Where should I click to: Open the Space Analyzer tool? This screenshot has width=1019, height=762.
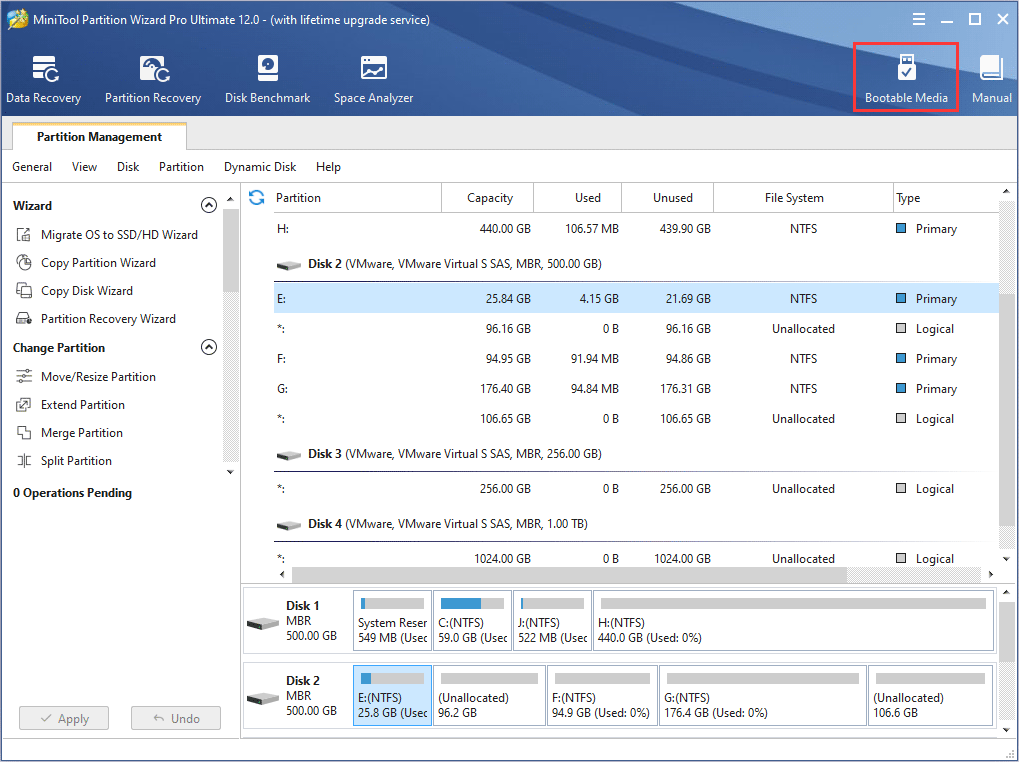pos(373,80)
